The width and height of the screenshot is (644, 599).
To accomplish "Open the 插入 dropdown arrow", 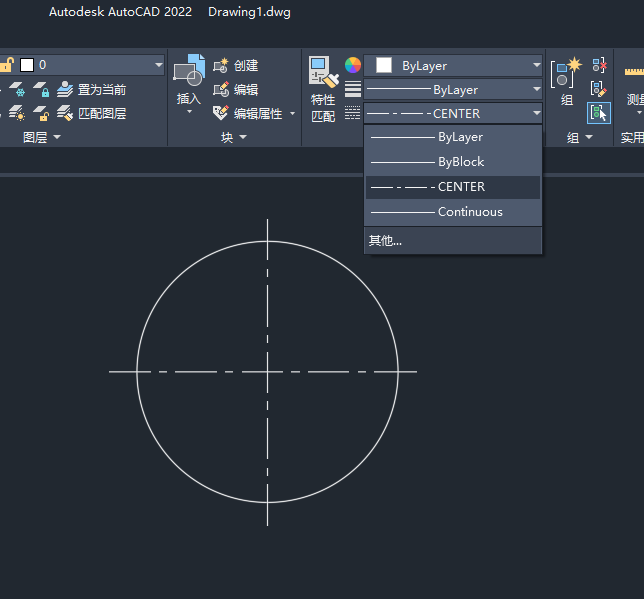I will pyautogui.click(x=189, y=112).
